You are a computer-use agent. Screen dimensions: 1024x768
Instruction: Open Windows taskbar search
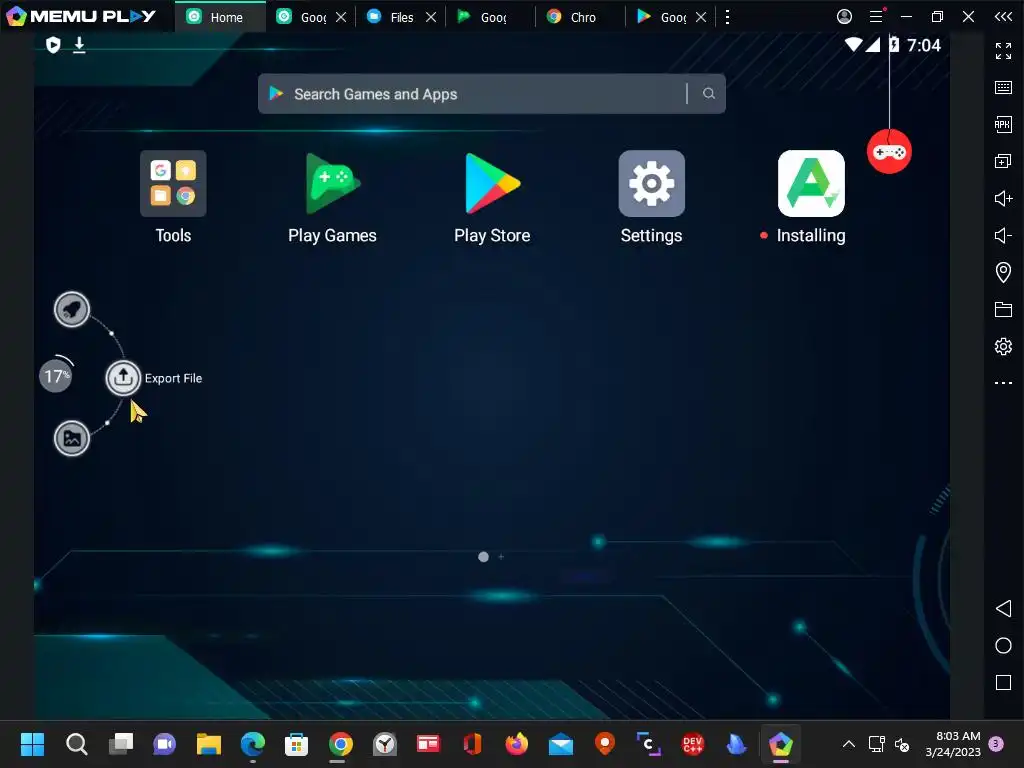coord(76,744)
